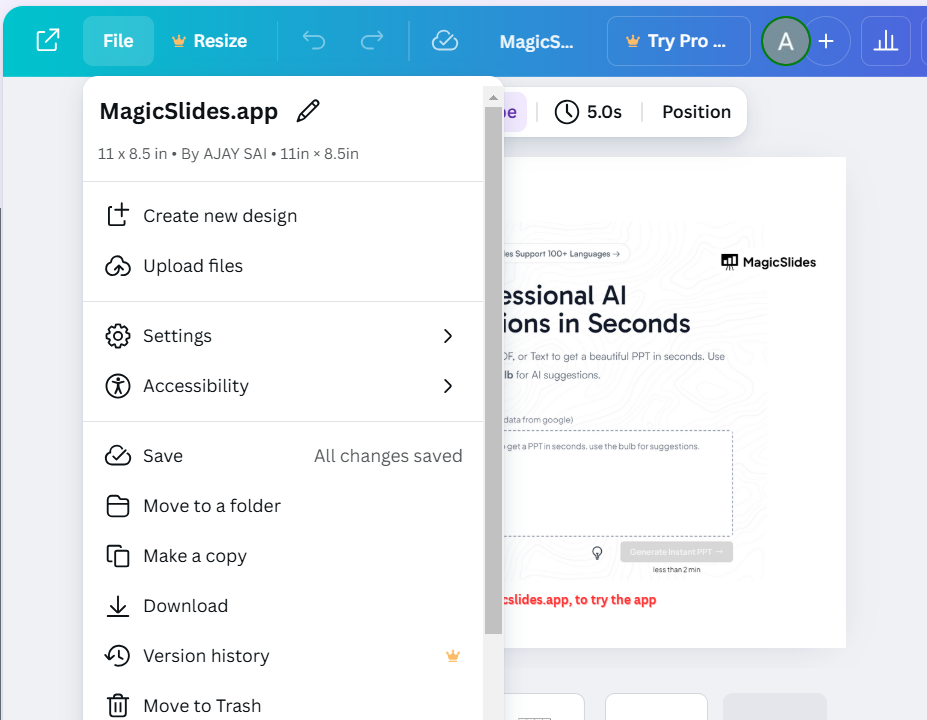Open the Position panel
This screenshot has height=720, width=927.
[696, 112]
